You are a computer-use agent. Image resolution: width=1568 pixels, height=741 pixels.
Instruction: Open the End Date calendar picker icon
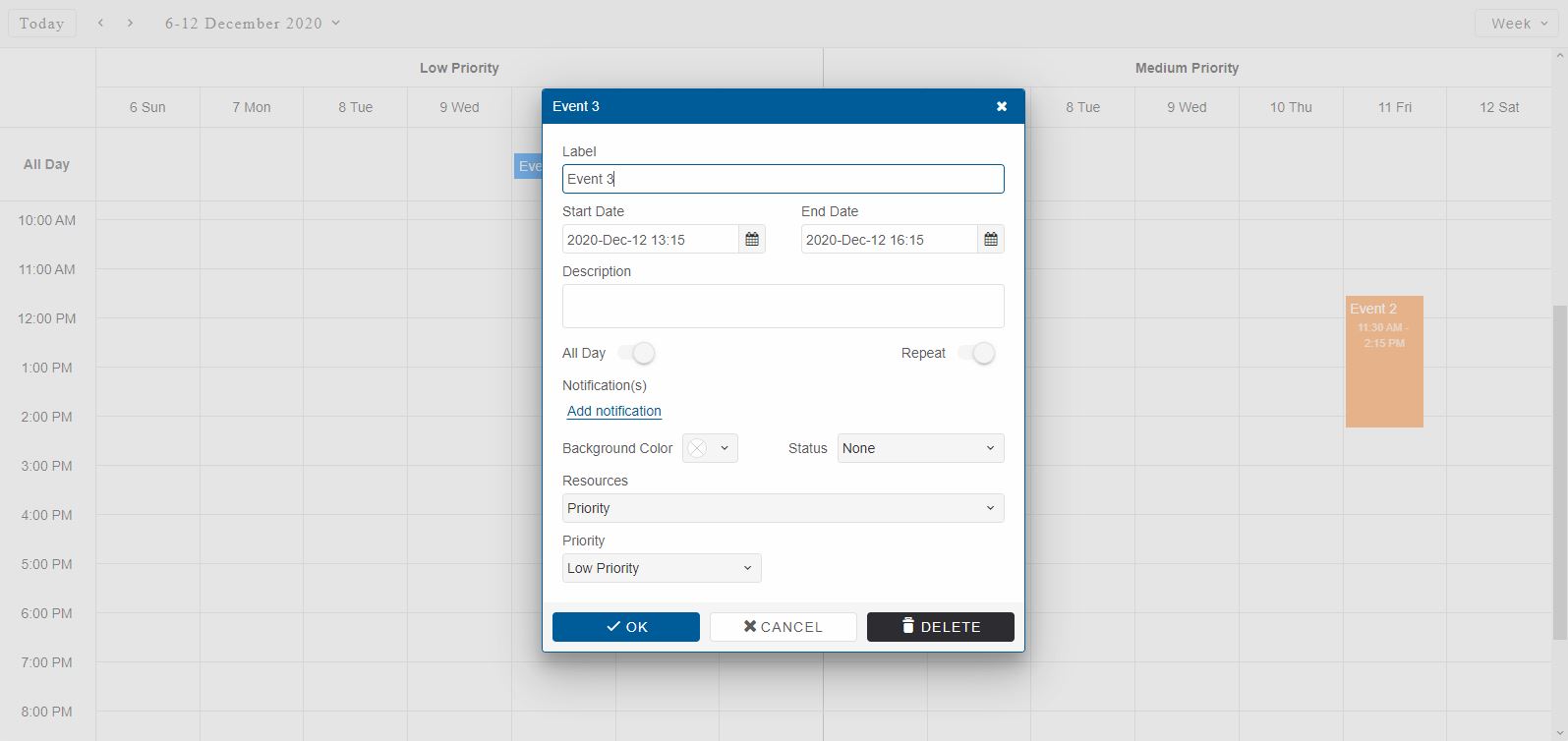[x=991, y=239]
